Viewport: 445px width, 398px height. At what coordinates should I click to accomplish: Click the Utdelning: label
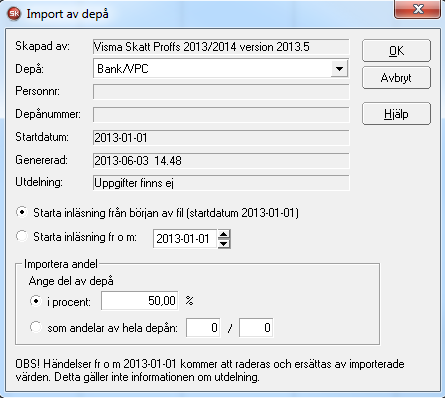tap(39, 182)
